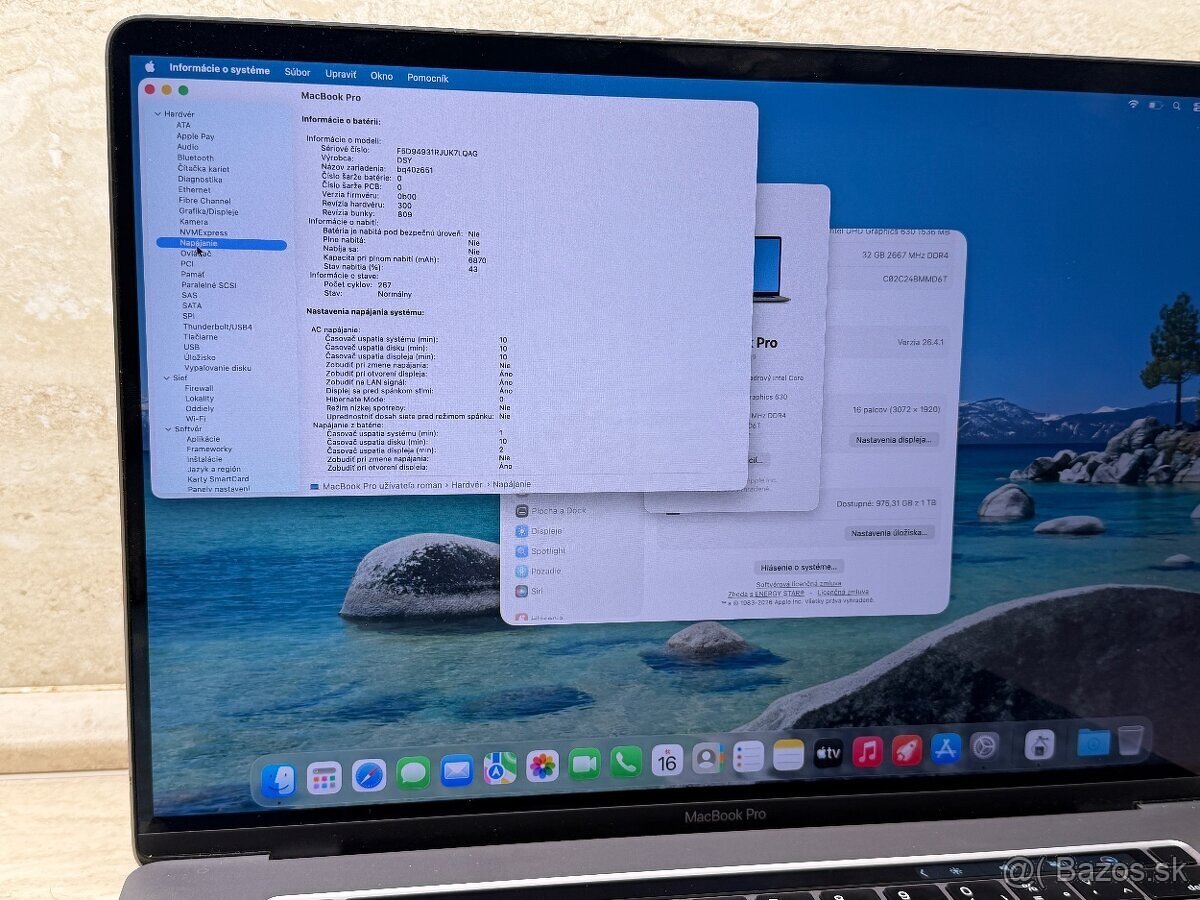Open the Upraviť menu
Image resolution: width=1200 pixels, height=900 pixels.
(340, 74)
